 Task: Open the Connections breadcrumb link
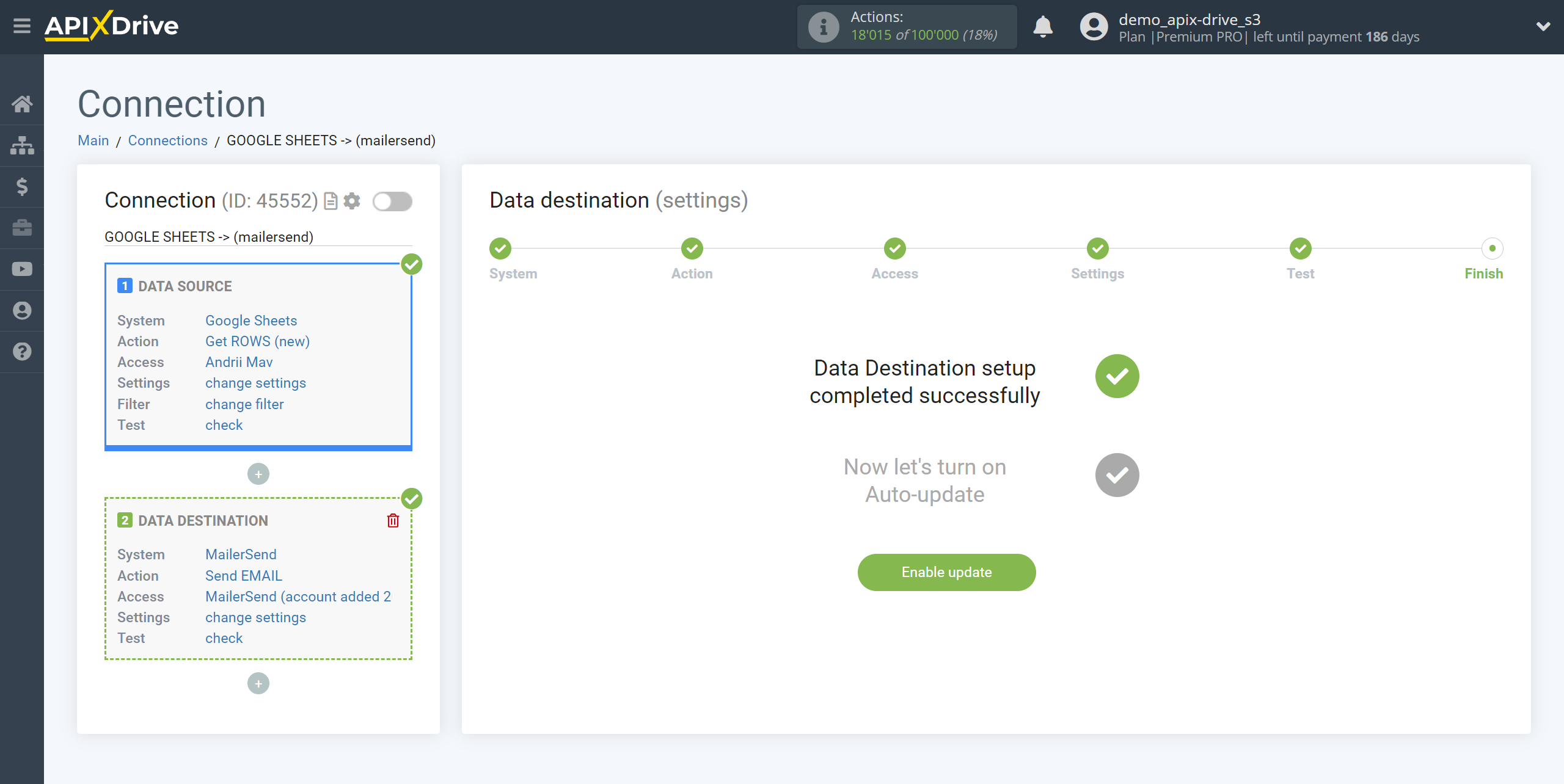point(168,140)
